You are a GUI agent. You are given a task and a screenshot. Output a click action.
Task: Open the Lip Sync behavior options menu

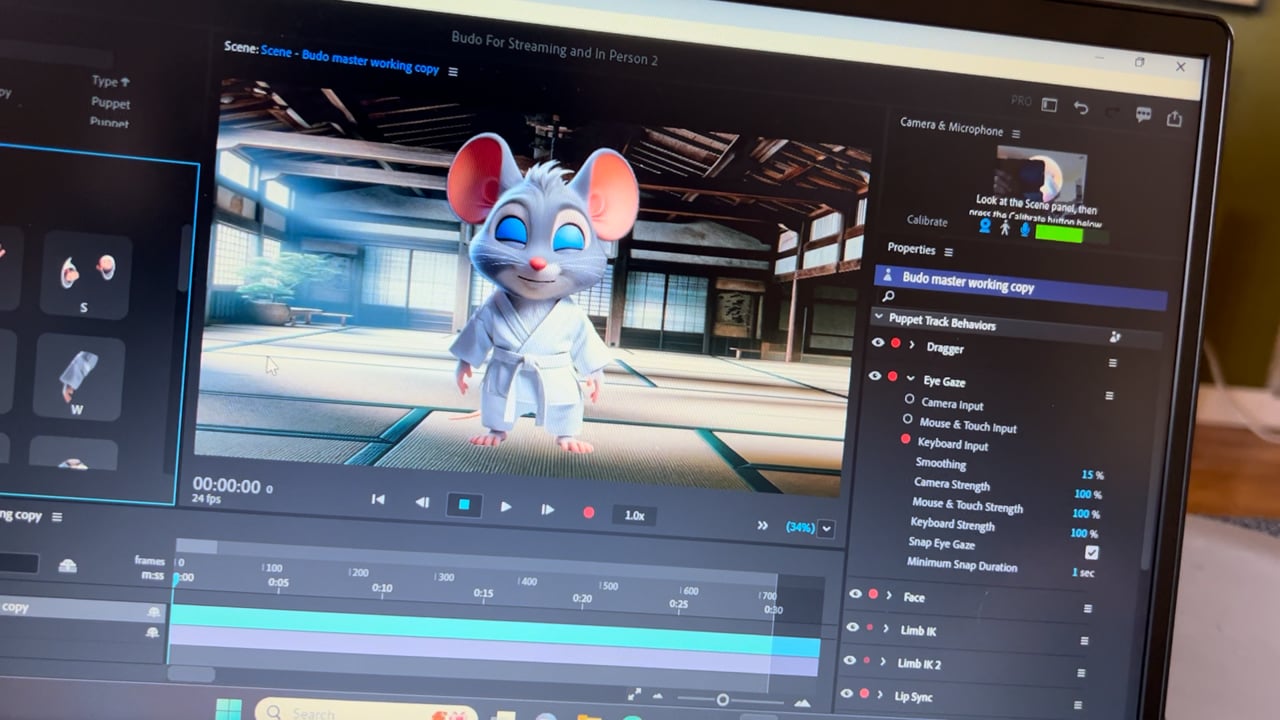[1078, 705]
